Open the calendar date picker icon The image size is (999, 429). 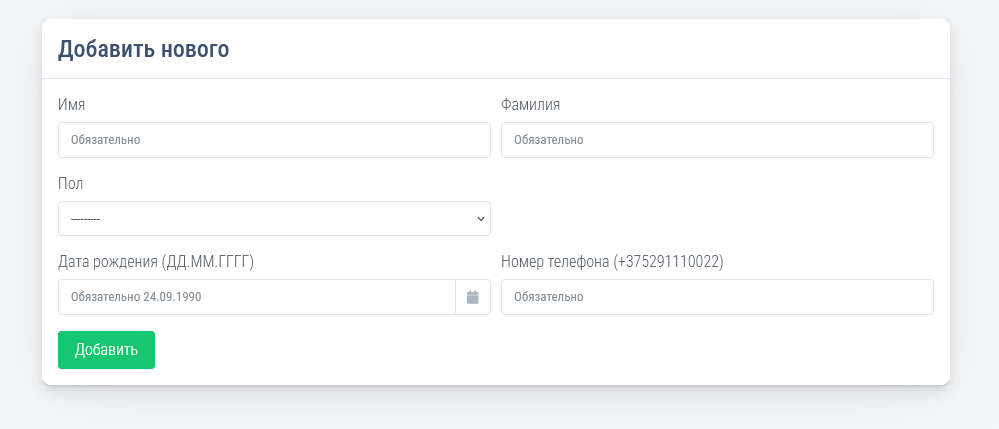click(473, 297)
